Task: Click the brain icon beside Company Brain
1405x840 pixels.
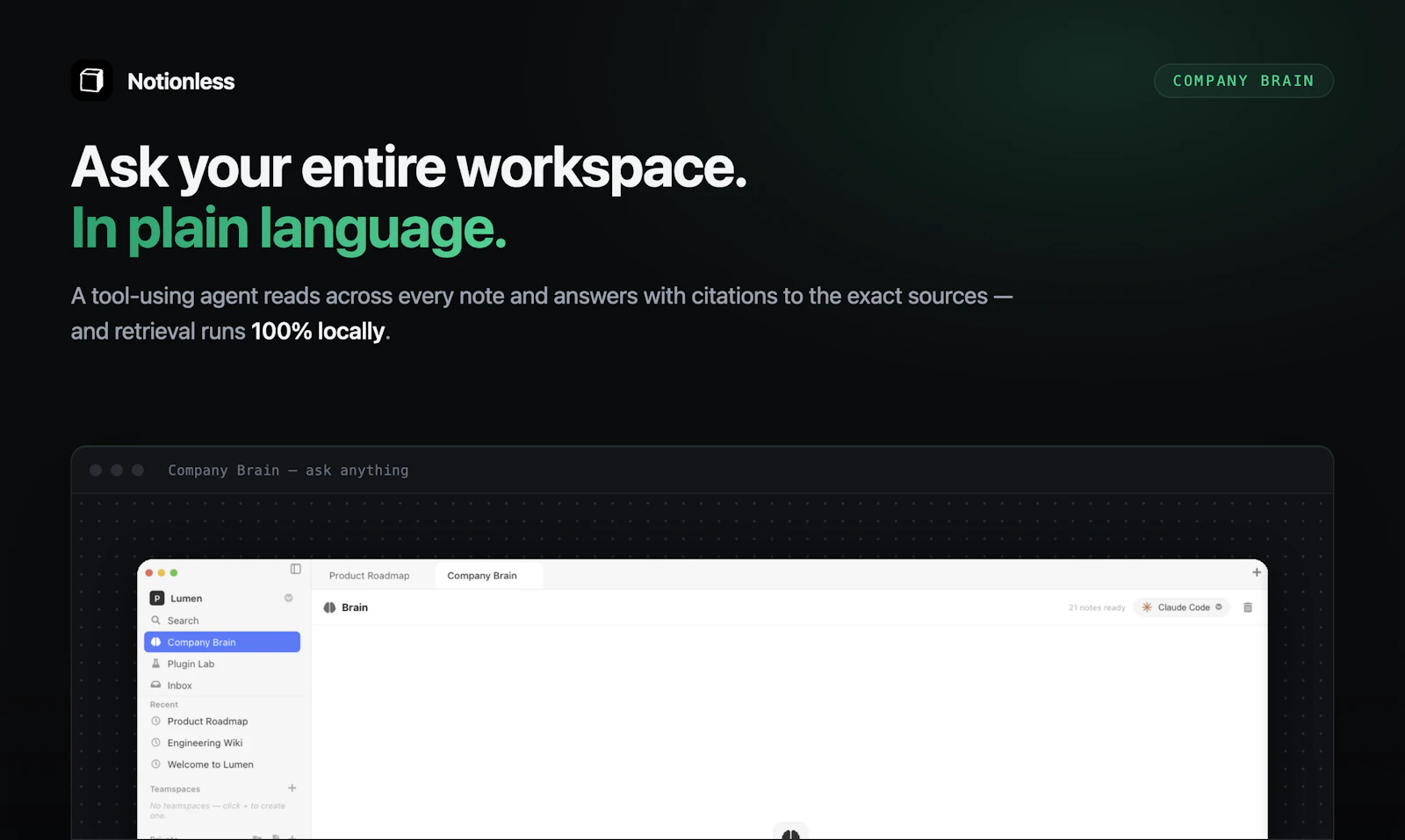Action: 155,642
